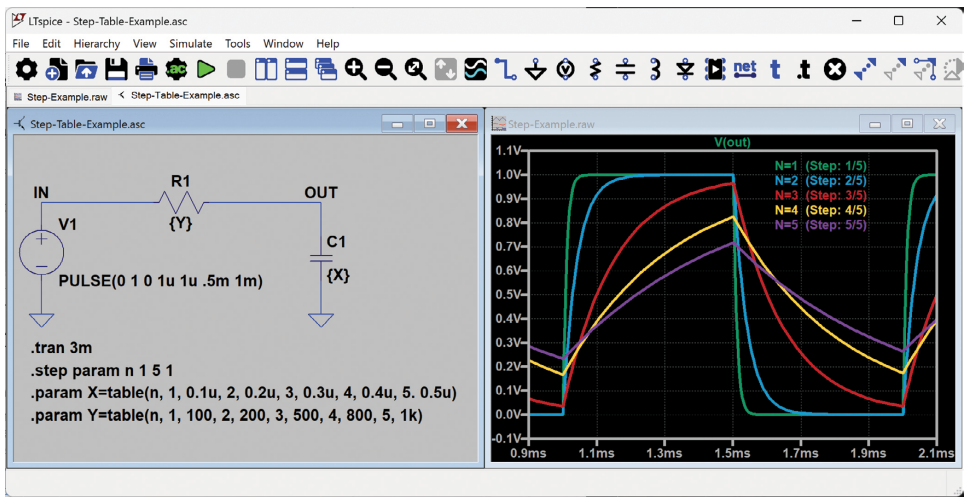Click the resistor R1 symbol

tap(180, 202)
